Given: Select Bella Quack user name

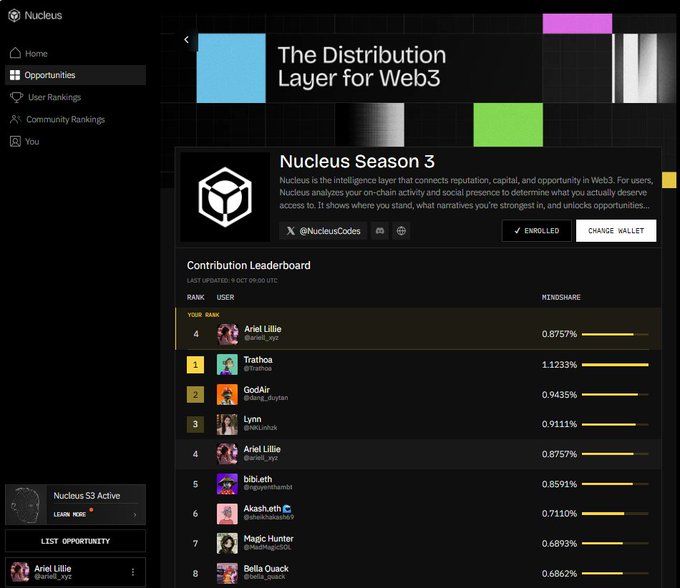Looking at the screenshot, I should [266, 568].
